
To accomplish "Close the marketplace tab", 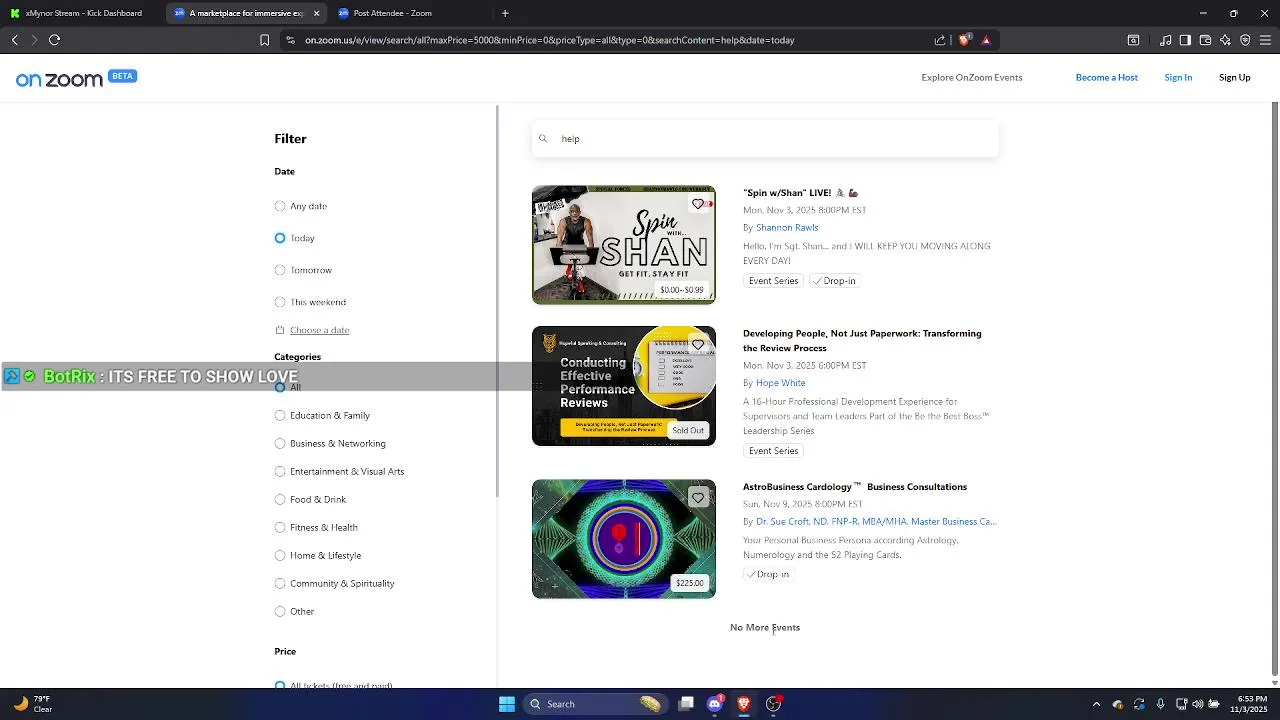I will tap(317, 13).
